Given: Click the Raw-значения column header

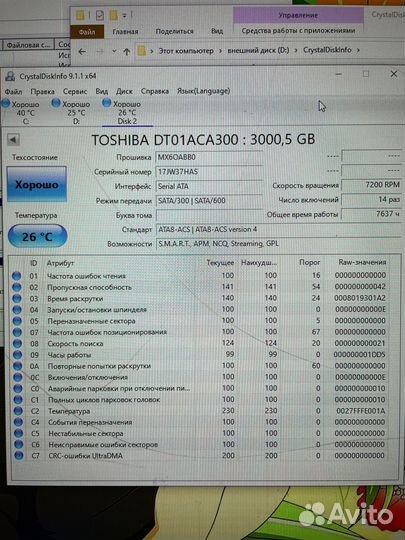Looking at the screenshot, I should coord(362,262).
